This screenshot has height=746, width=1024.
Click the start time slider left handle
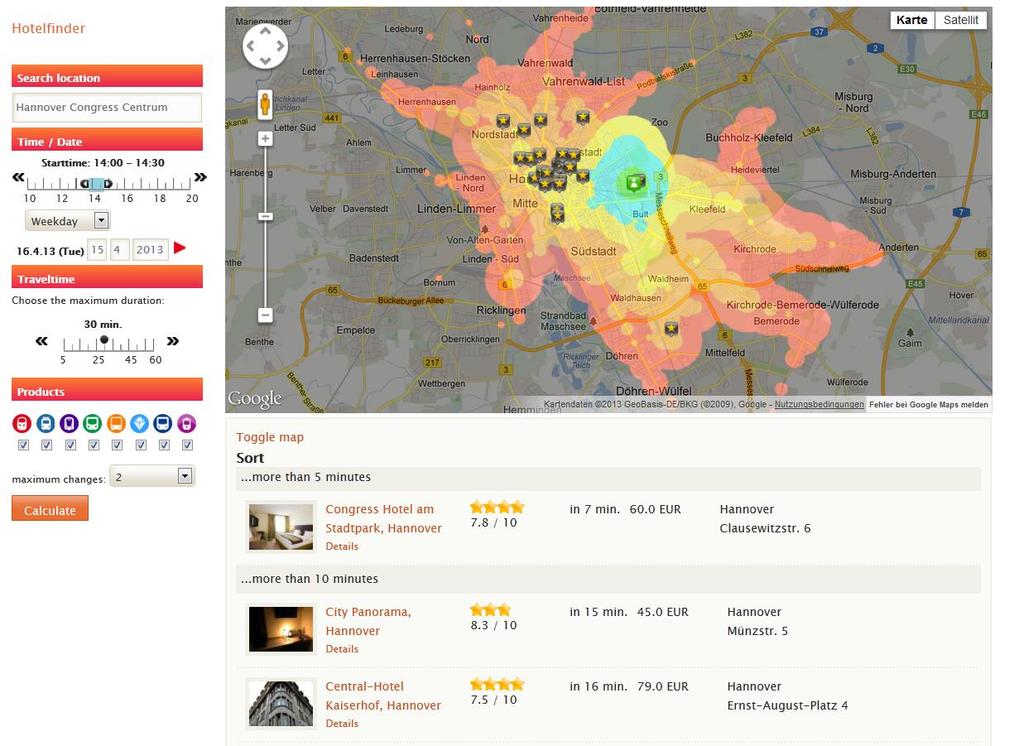[x=84, y=184]
